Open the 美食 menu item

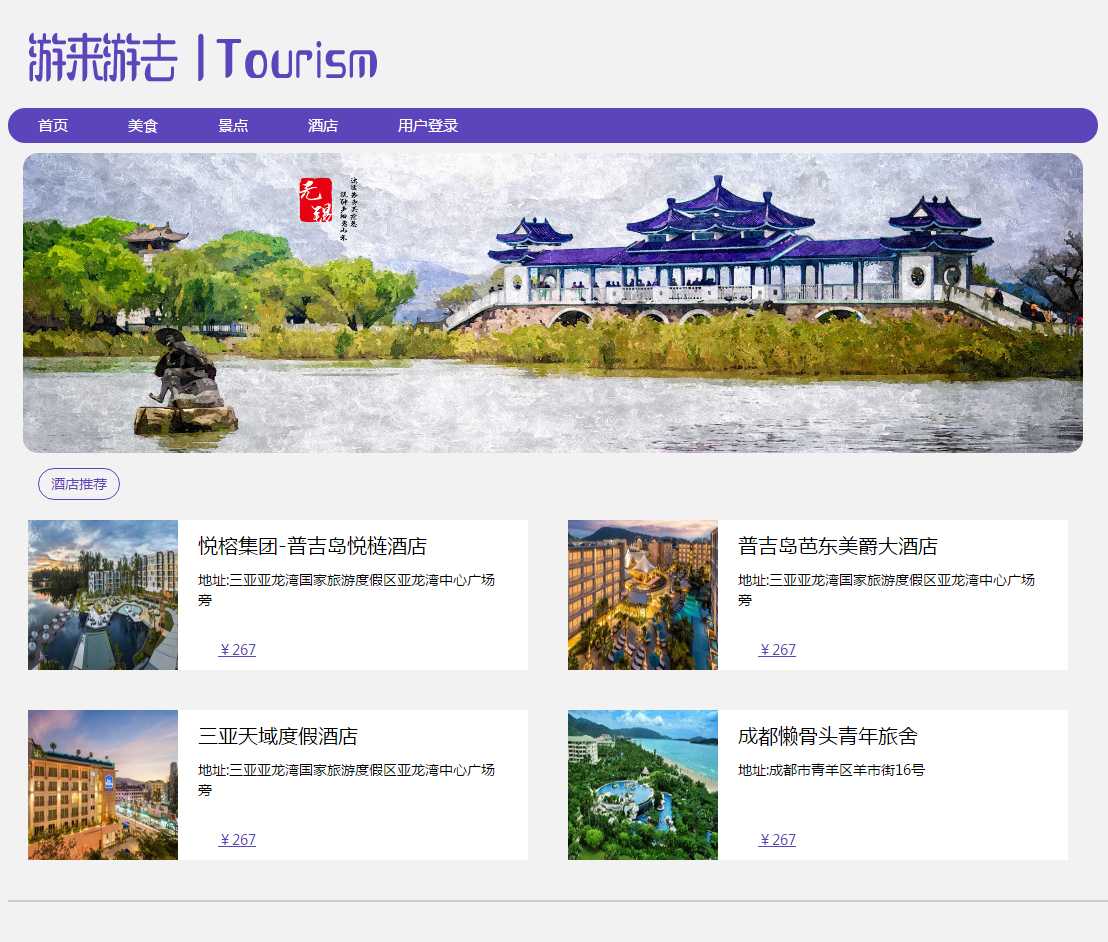click(x=143, y=126)
